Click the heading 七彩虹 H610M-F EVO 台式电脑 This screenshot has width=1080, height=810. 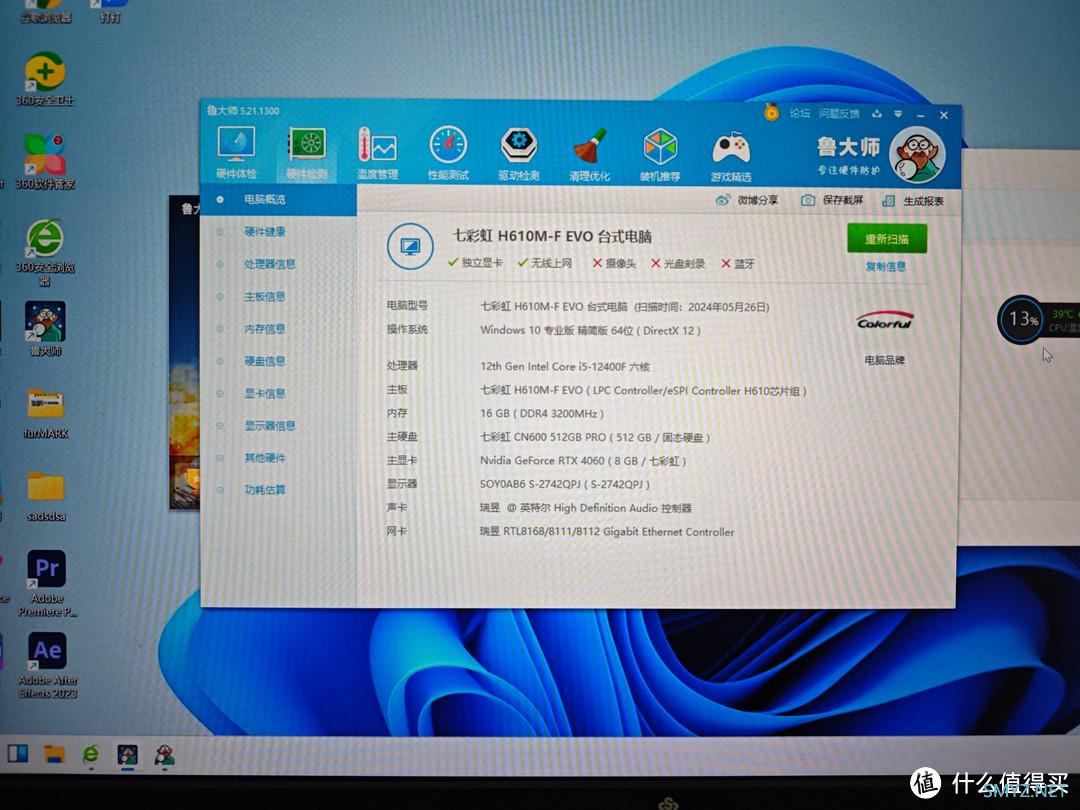coord(552,236)
